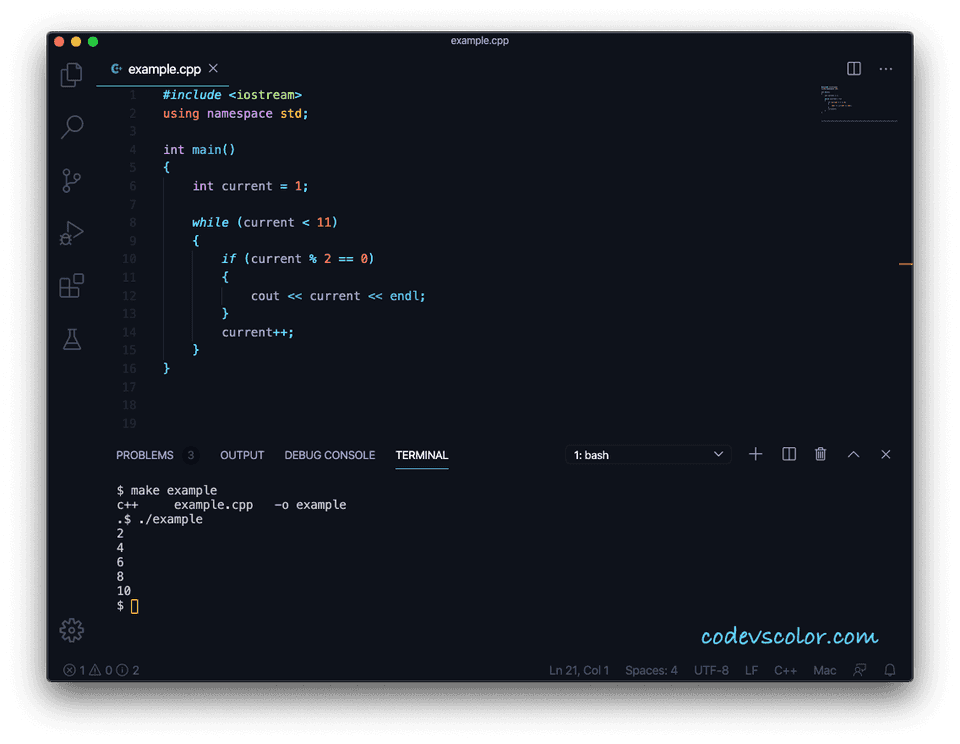The height and width of the screenshot is (744, 960).
Task: Open the 1: bash terminal dropdown
Action: 647,454
